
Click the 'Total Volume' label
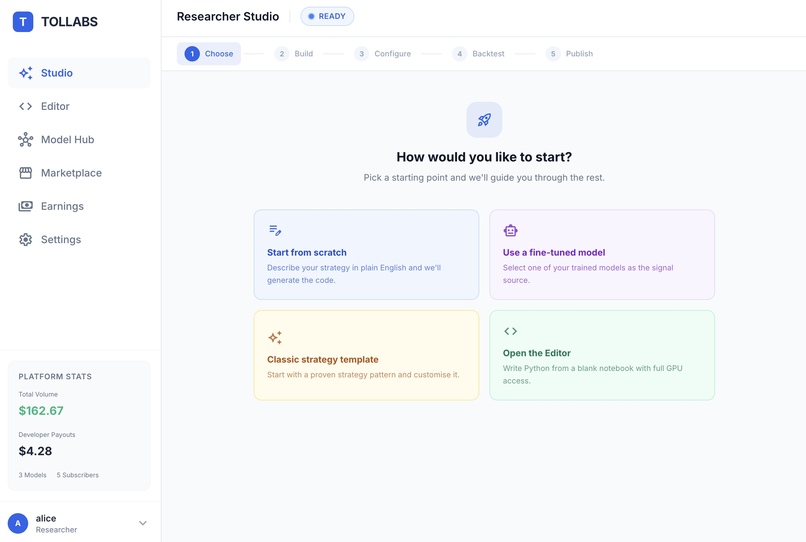[x=38, y=394]
